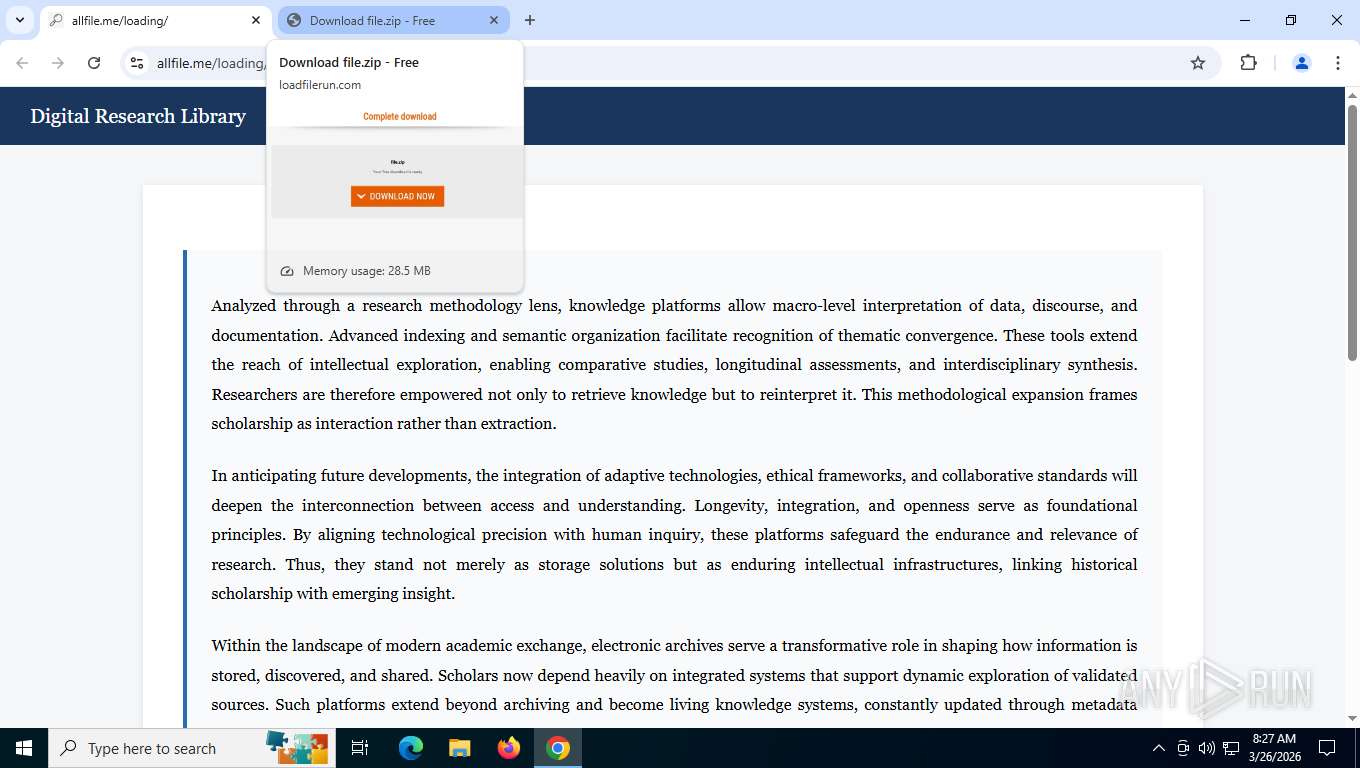
Task: Restore down the Chrome window
Action: [1291, 20]
